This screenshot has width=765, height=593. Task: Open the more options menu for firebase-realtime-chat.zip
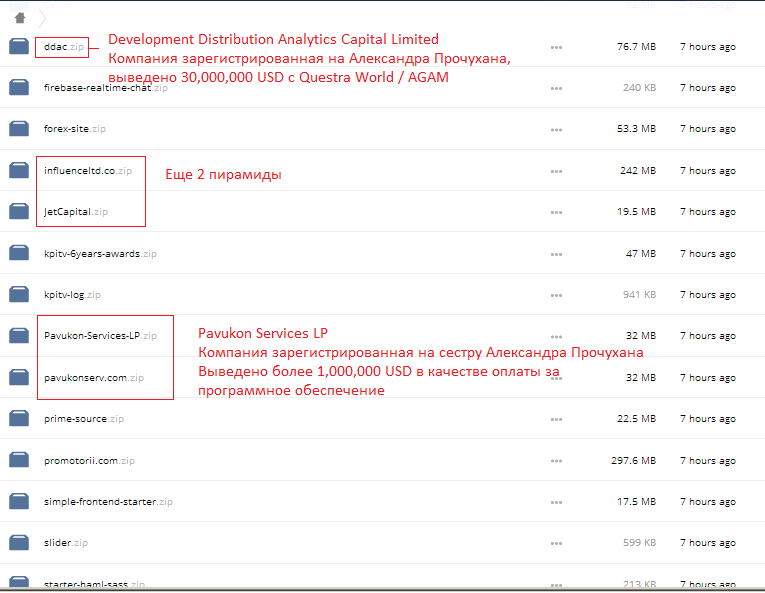556,88
